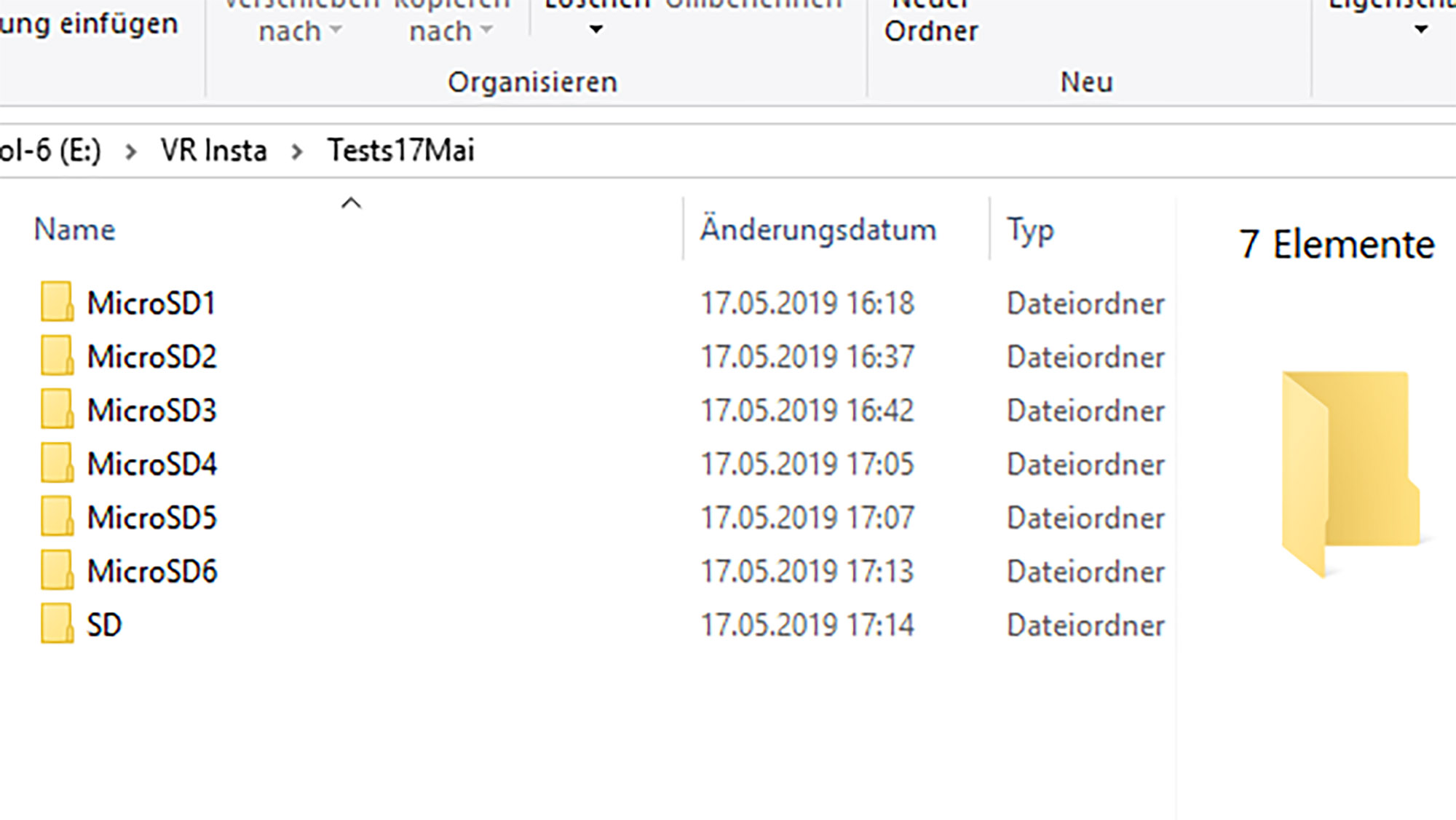The height and width of the screenshot is (820, 1456).
Task: Open the 'Verschieben nach' dropdown arrow
Action: click(336, 31)
